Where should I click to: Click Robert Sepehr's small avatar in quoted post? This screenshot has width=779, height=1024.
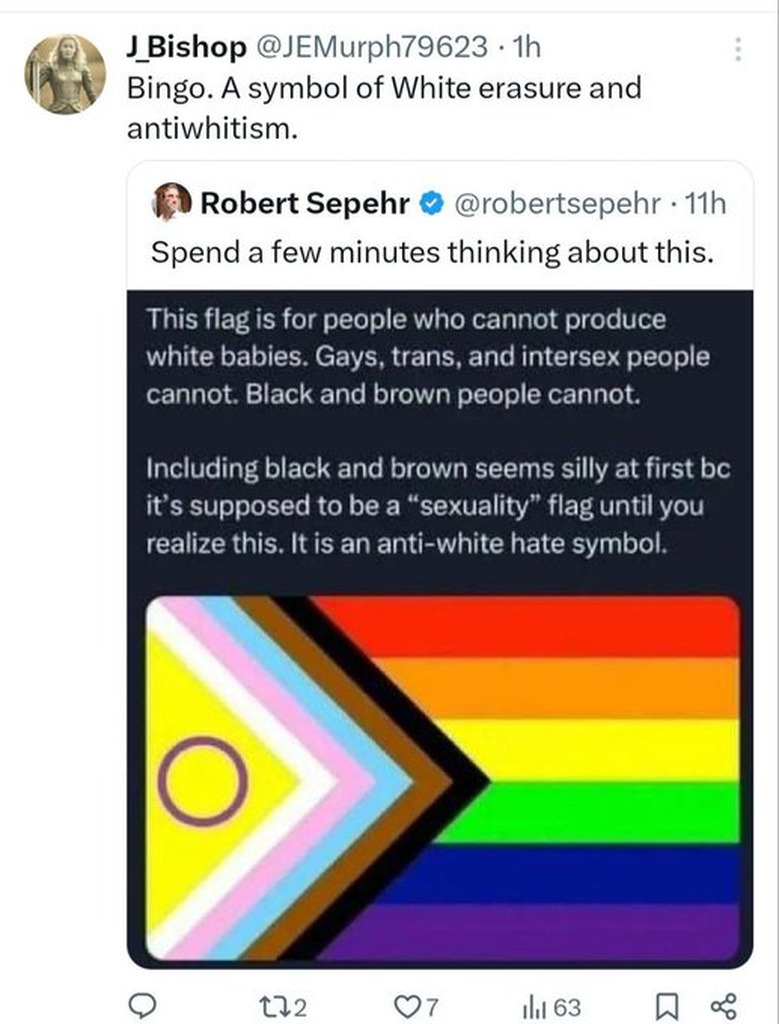[x=170, y=203]
